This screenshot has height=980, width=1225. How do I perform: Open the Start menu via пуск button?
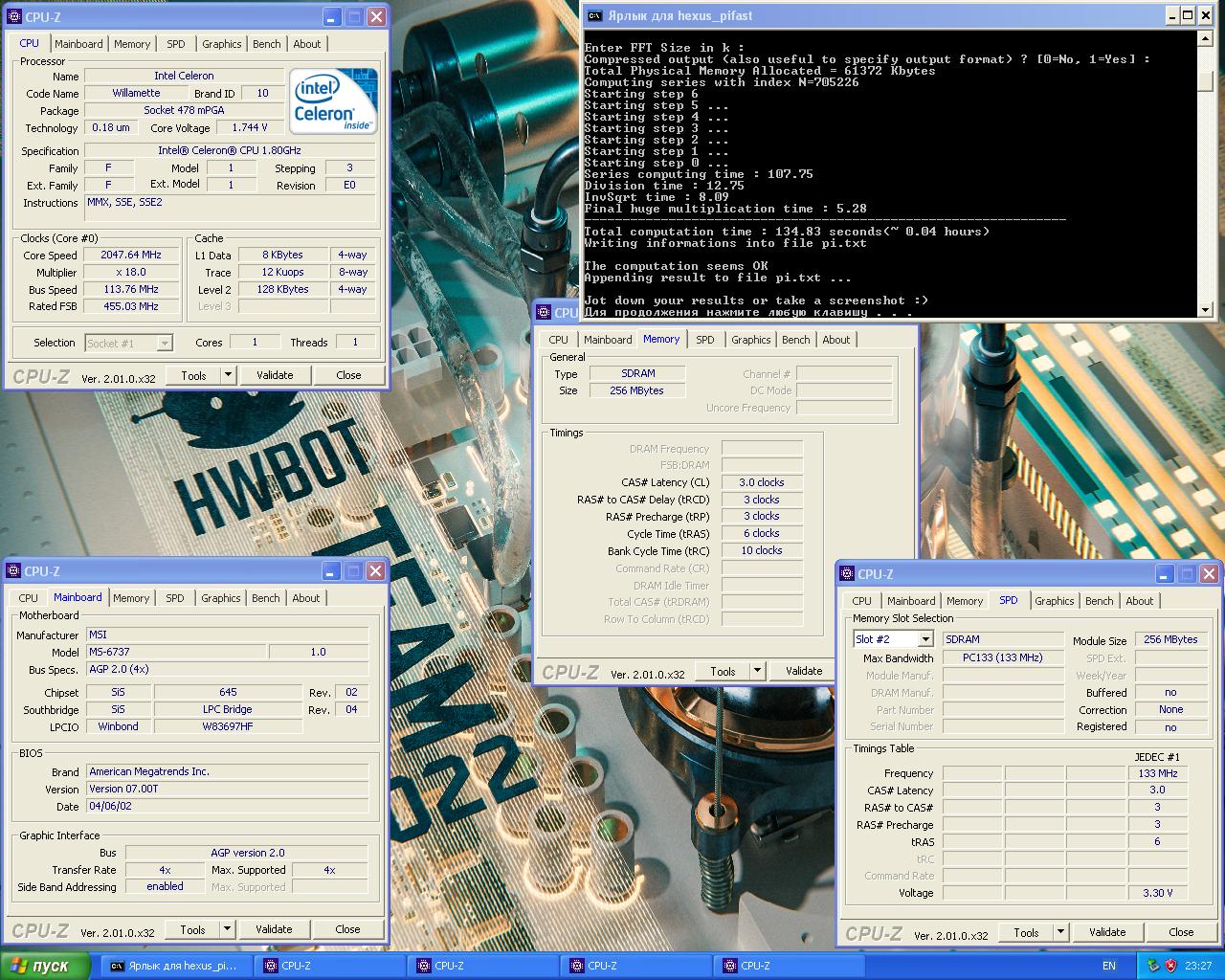(45, 966)
